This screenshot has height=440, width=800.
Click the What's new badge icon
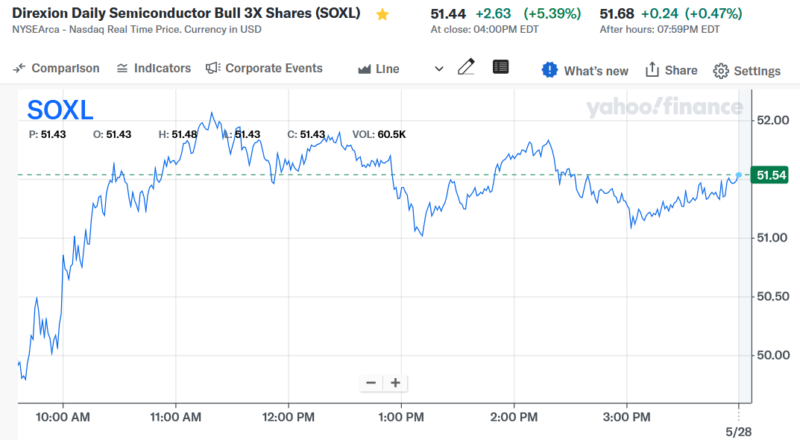point(550,70)
